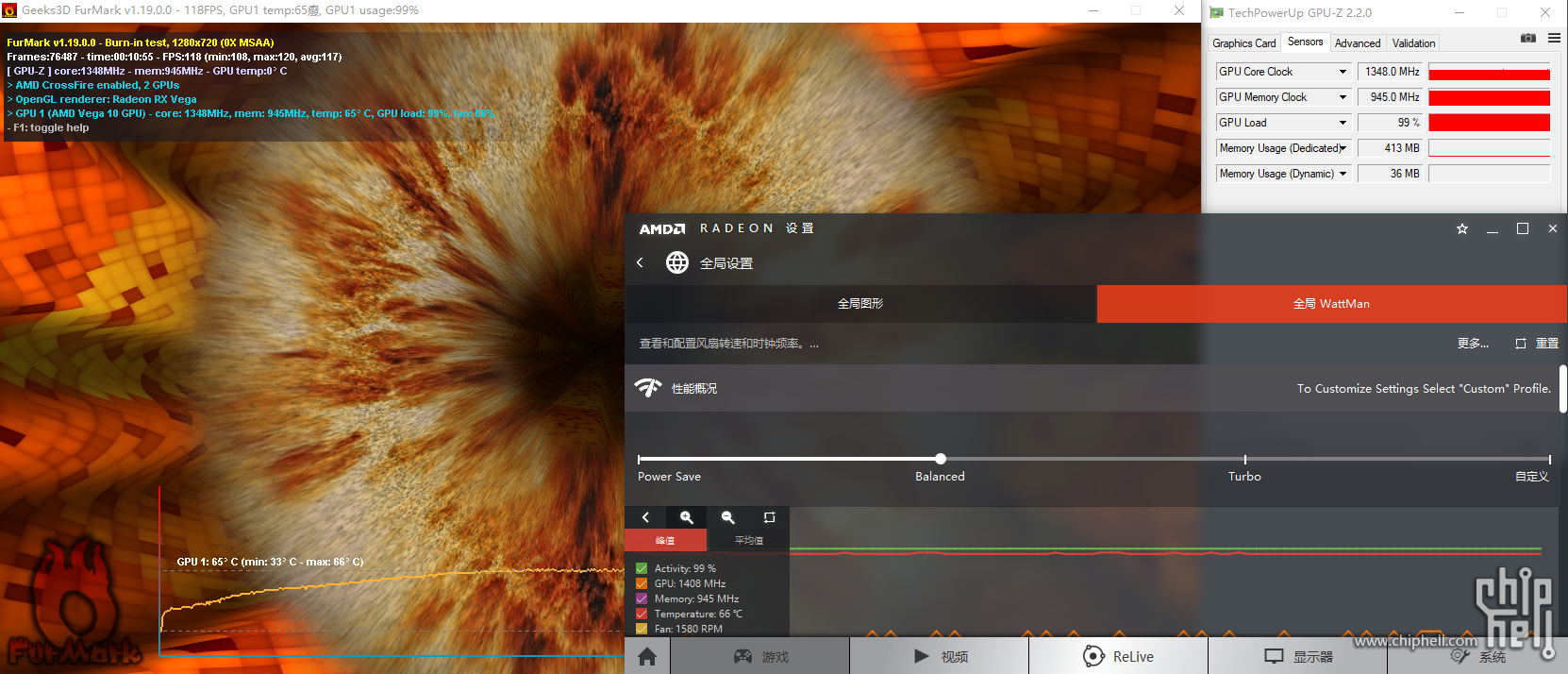
Task: Open the Validation tab in GPU-Z
Action: [x=1413, y=43]
